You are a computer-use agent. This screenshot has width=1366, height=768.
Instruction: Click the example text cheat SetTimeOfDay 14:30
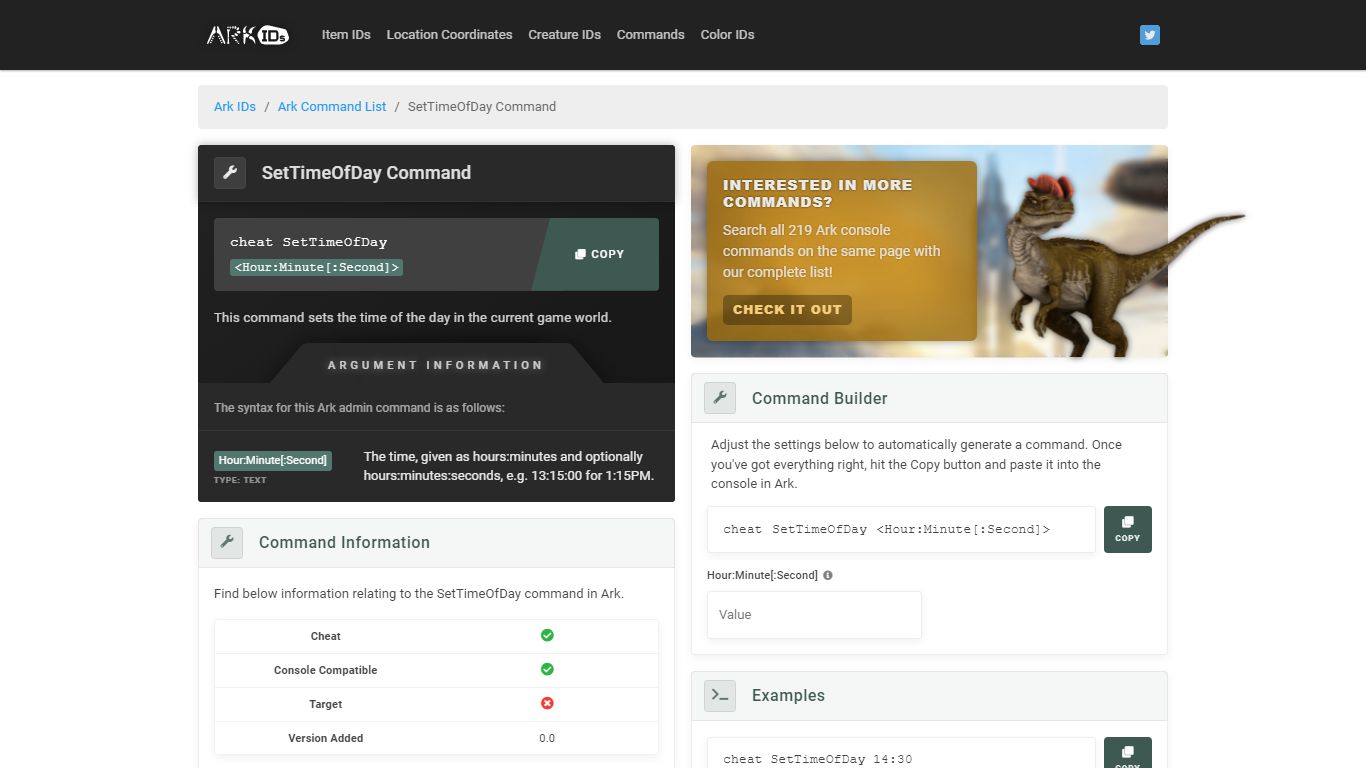point(818,759)
